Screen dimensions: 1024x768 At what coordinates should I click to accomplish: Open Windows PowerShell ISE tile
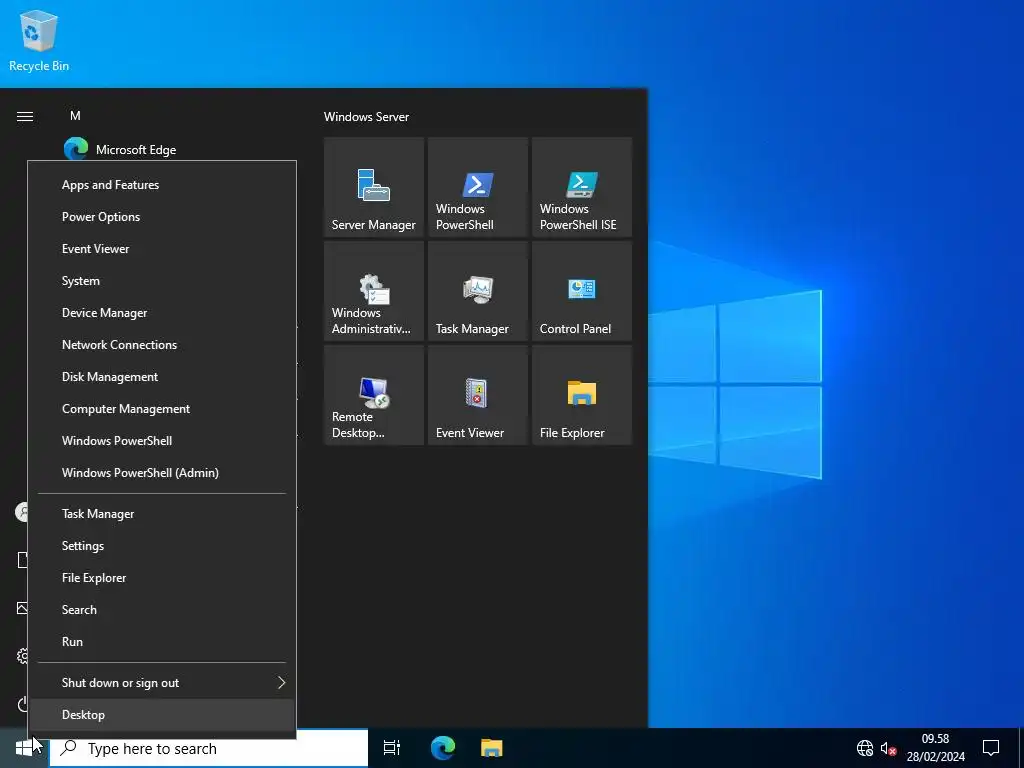point(582,187)
